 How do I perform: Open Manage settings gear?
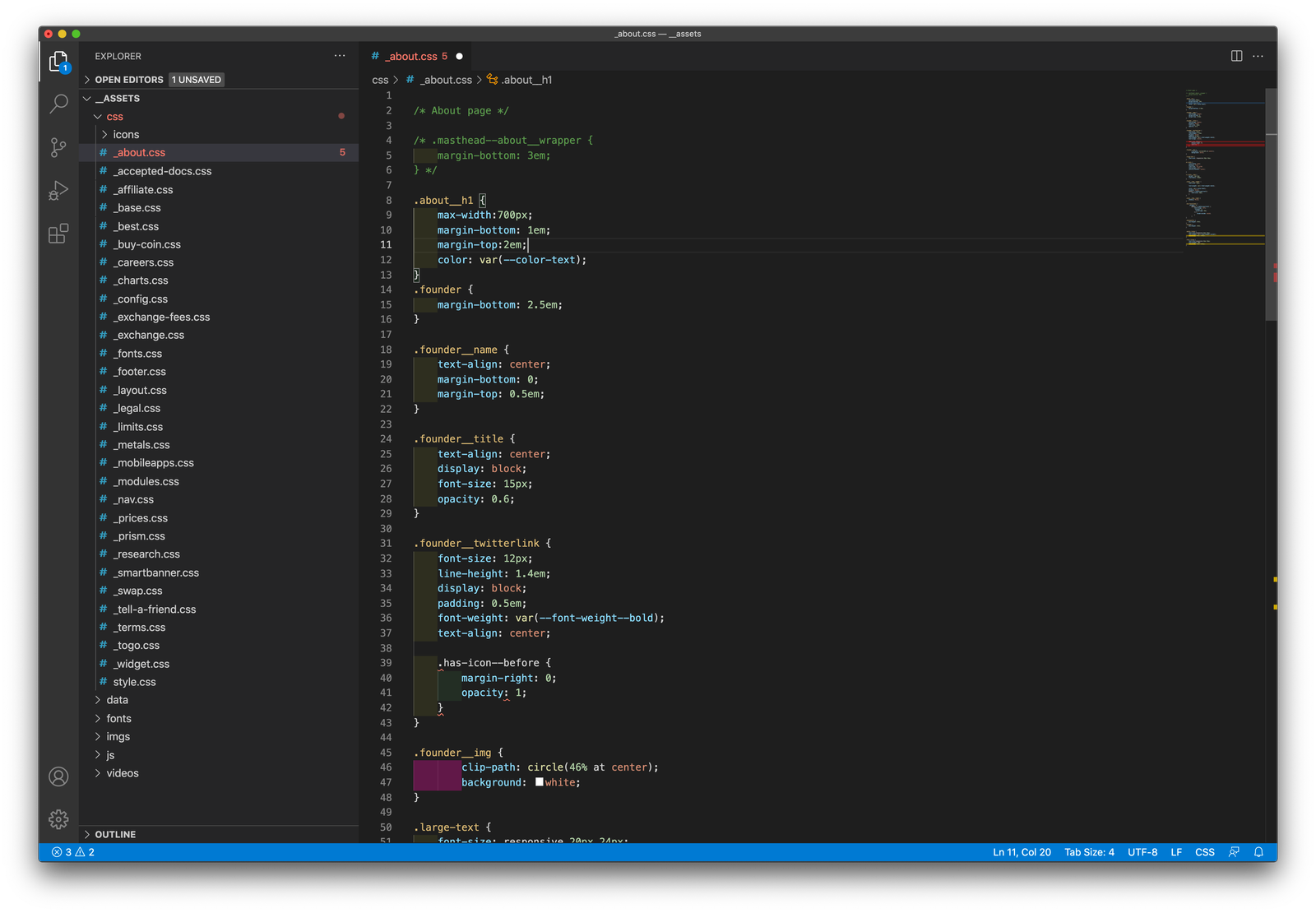point(58,819)
